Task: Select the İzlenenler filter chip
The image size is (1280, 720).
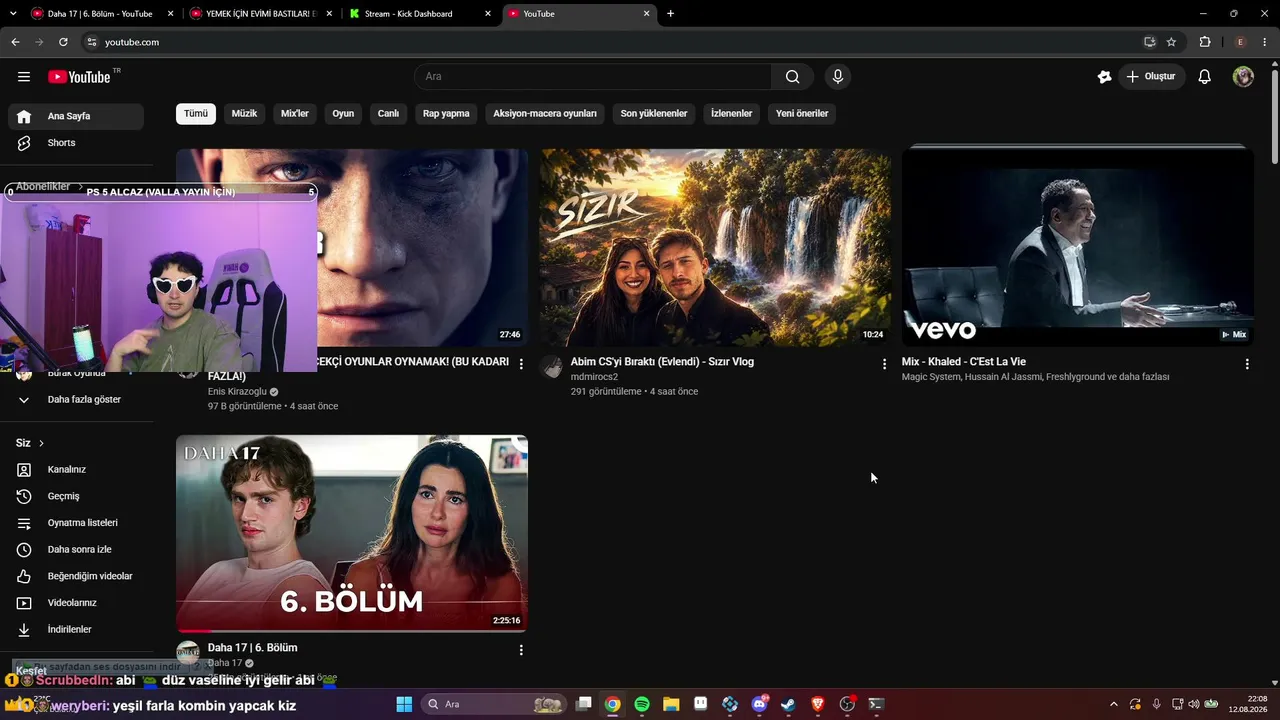Action: pyautogui.click(x=732, y=114)
